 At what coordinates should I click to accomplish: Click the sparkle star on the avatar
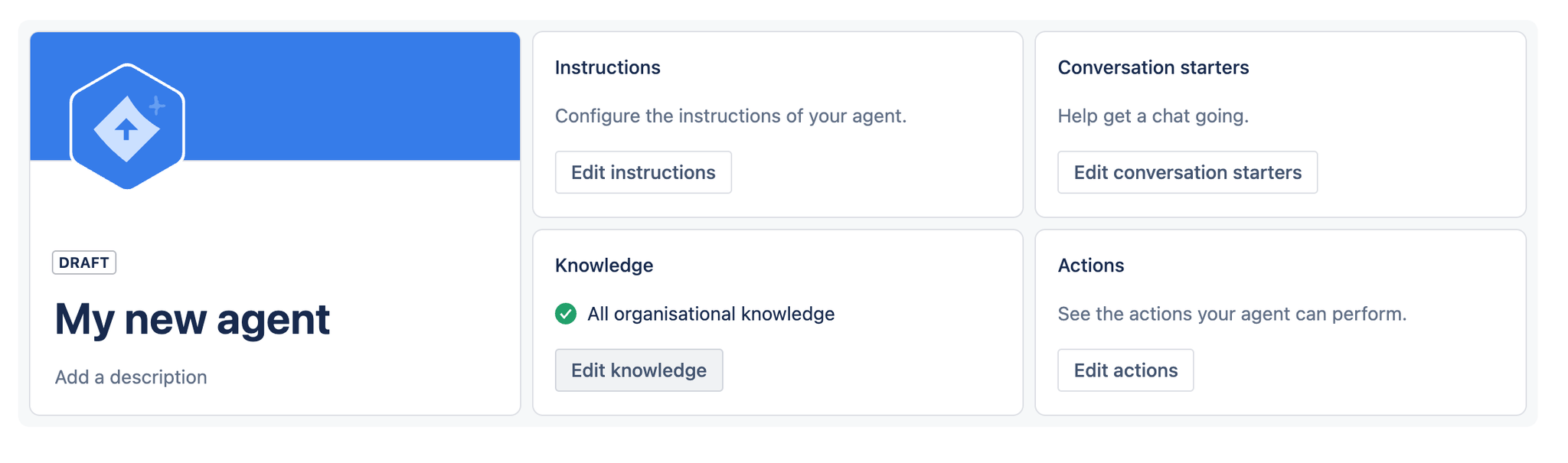click(157, 106)
